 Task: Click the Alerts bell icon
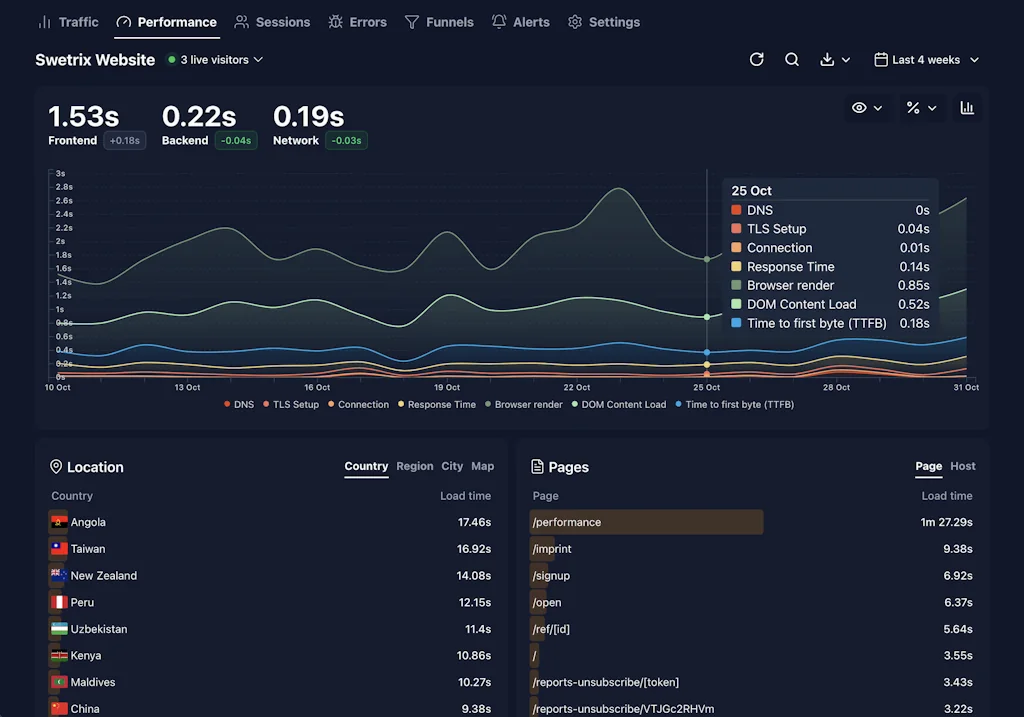pyautogui.click(x=499, y=21)
